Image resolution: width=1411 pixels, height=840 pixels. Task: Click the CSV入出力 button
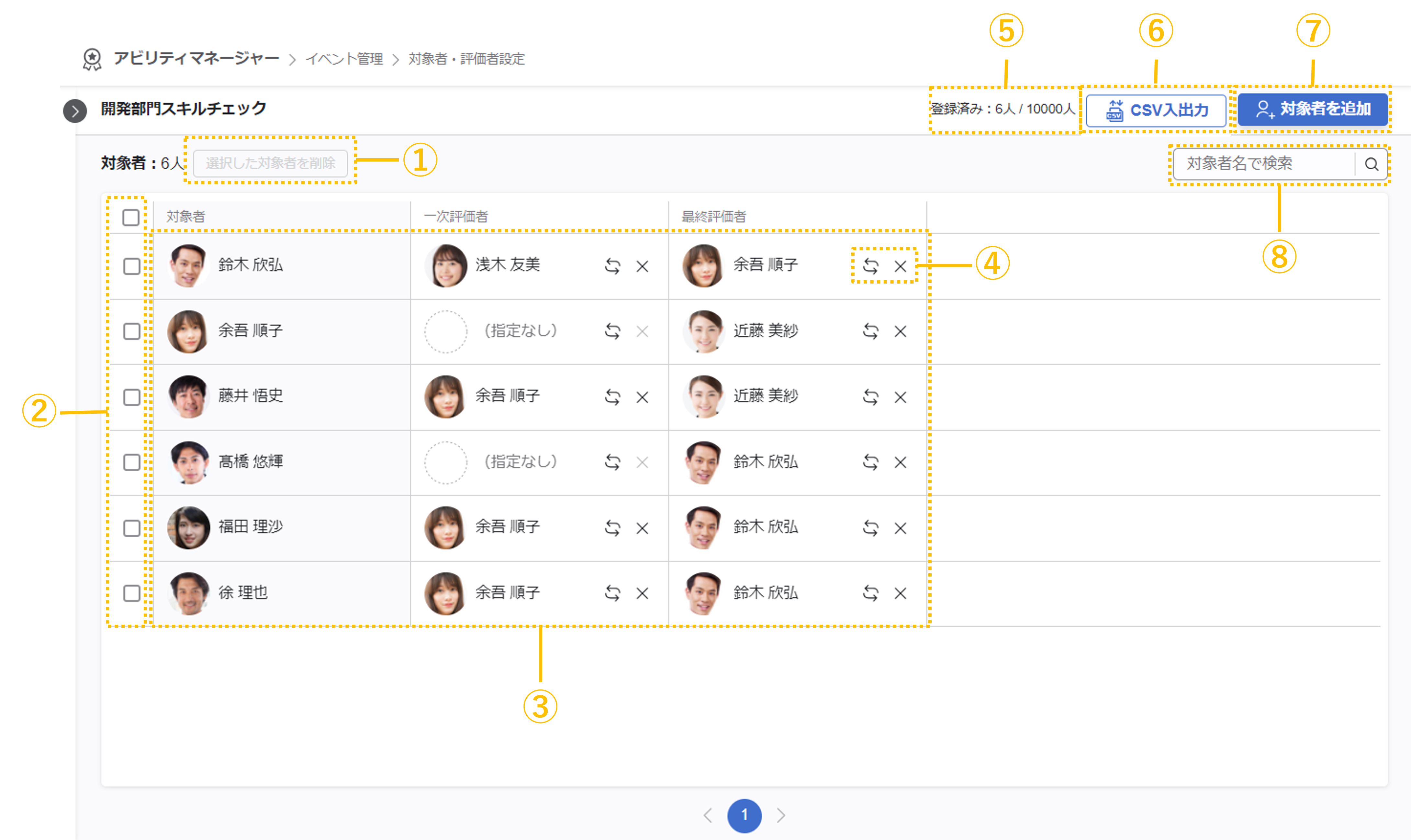(x=1156, y=110)
